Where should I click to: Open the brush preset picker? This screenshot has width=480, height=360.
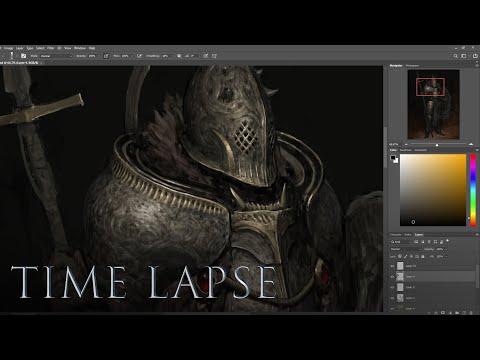point(12,56)
